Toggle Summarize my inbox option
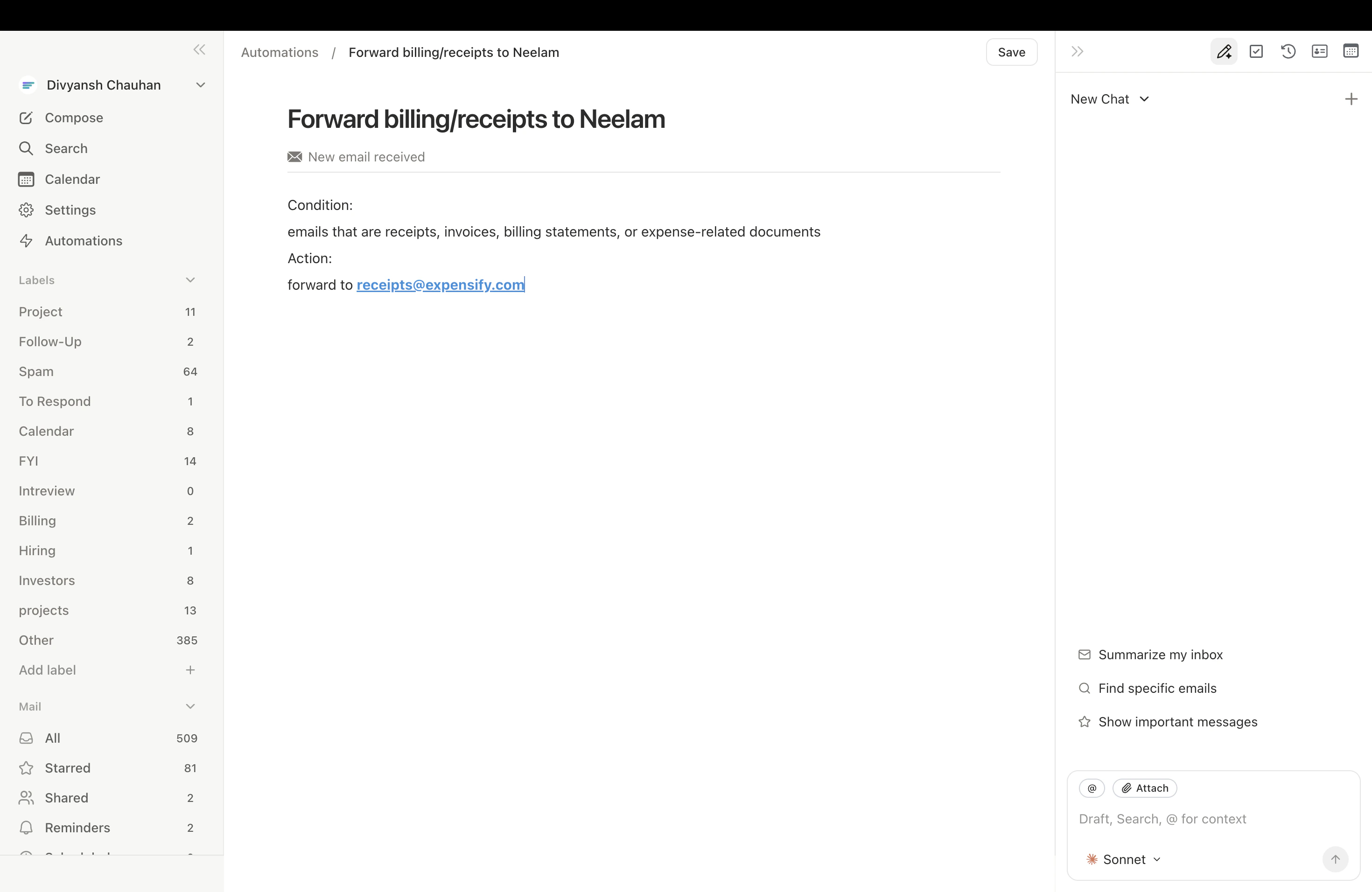Screen dimensions: 1372x892 [1161, 655]
